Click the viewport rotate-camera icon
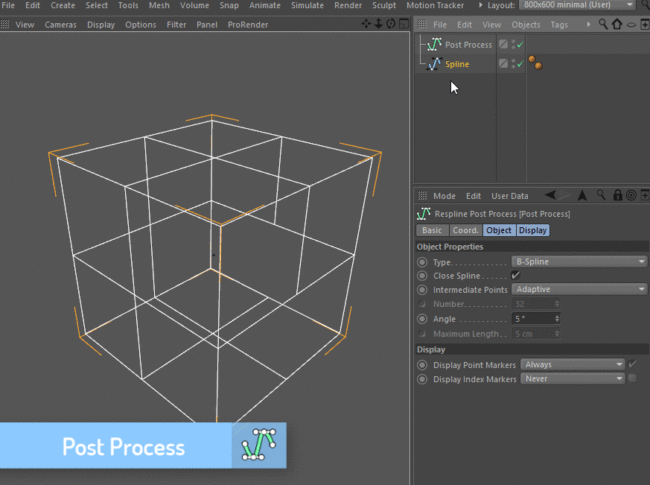This screenshot has height=485, width=650. coord(389,24)
